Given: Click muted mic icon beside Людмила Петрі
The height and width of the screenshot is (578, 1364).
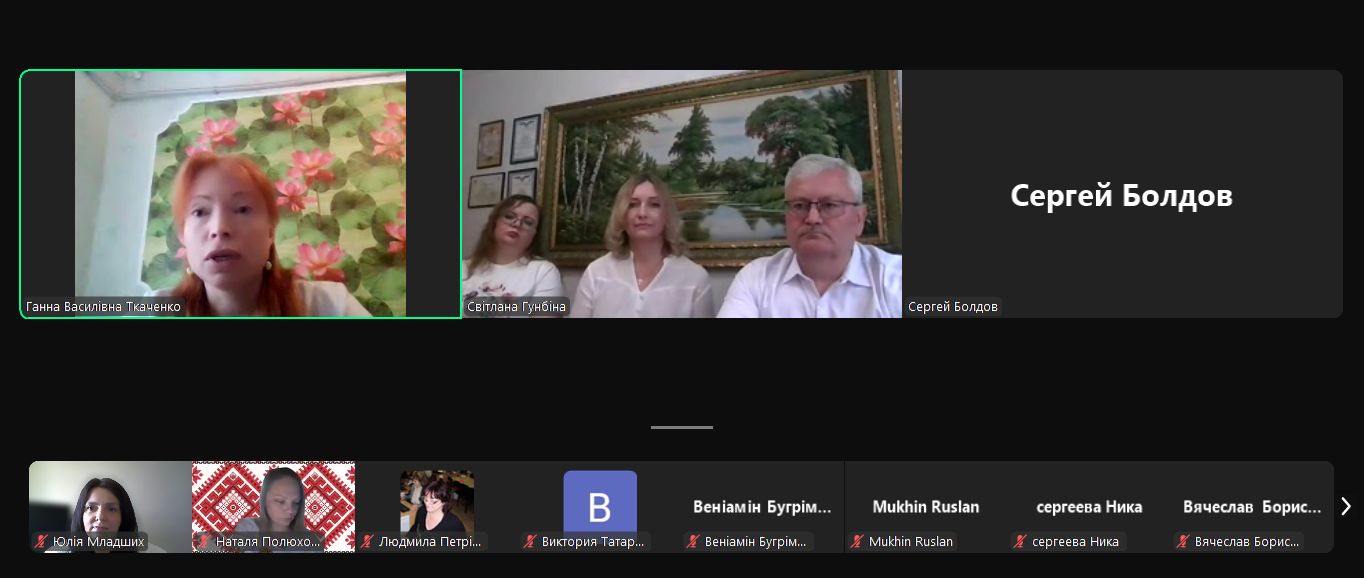Looking at the screenshot, I should [368, 542].
